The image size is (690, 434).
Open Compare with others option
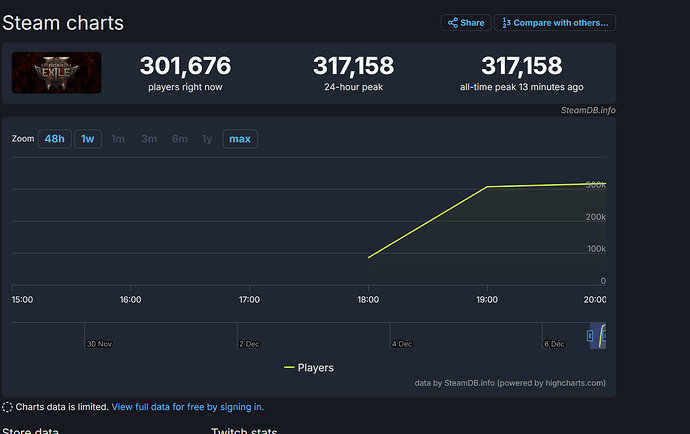[x=555, y=23]
